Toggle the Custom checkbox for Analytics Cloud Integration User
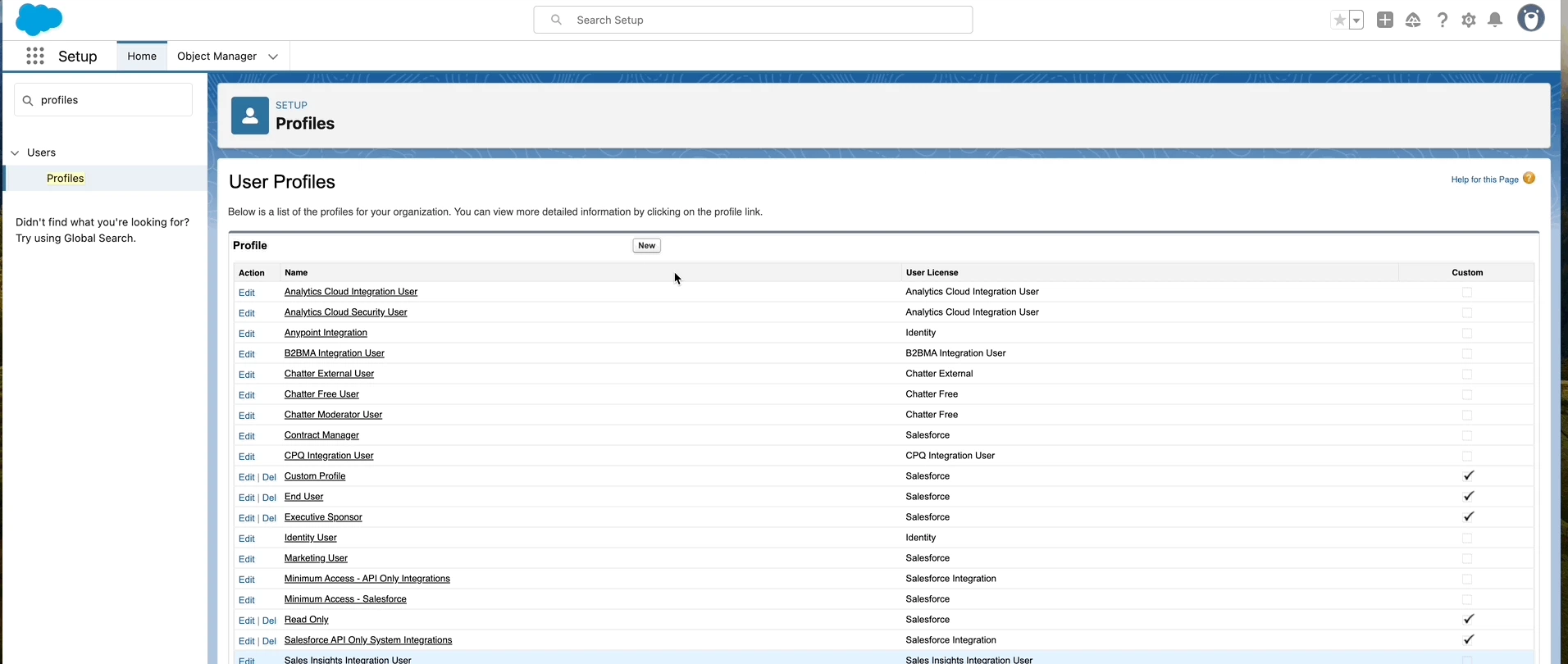This screenshot has width=1568, height=664. (1467, 292)
